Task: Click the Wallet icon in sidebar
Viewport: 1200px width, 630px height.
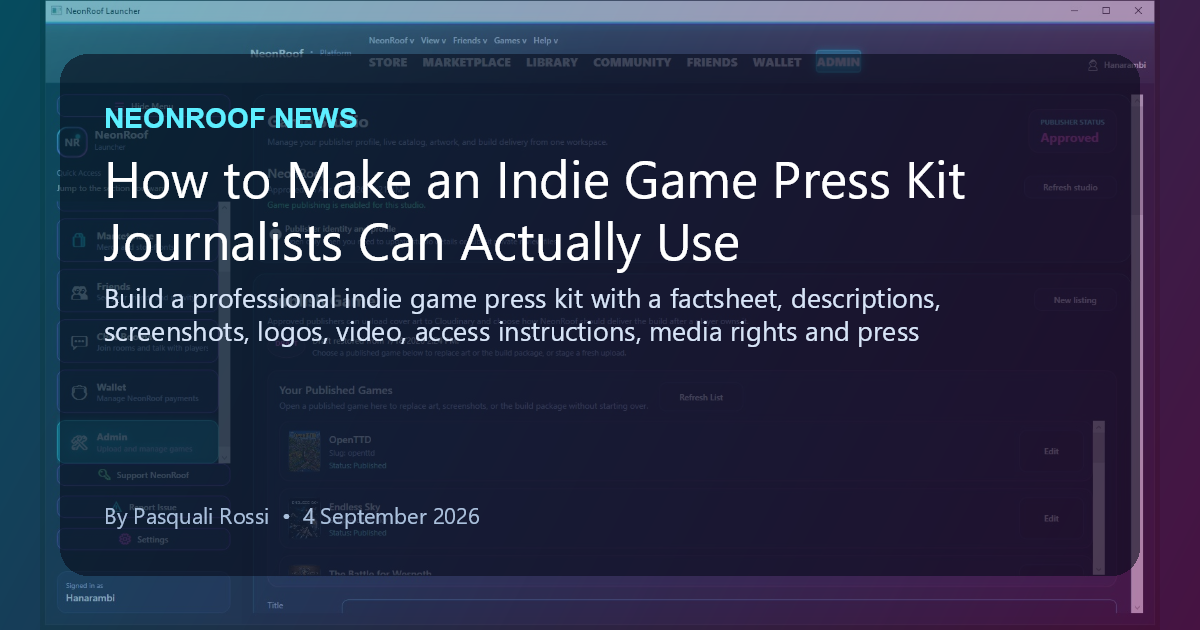Action: click(79, 392)
